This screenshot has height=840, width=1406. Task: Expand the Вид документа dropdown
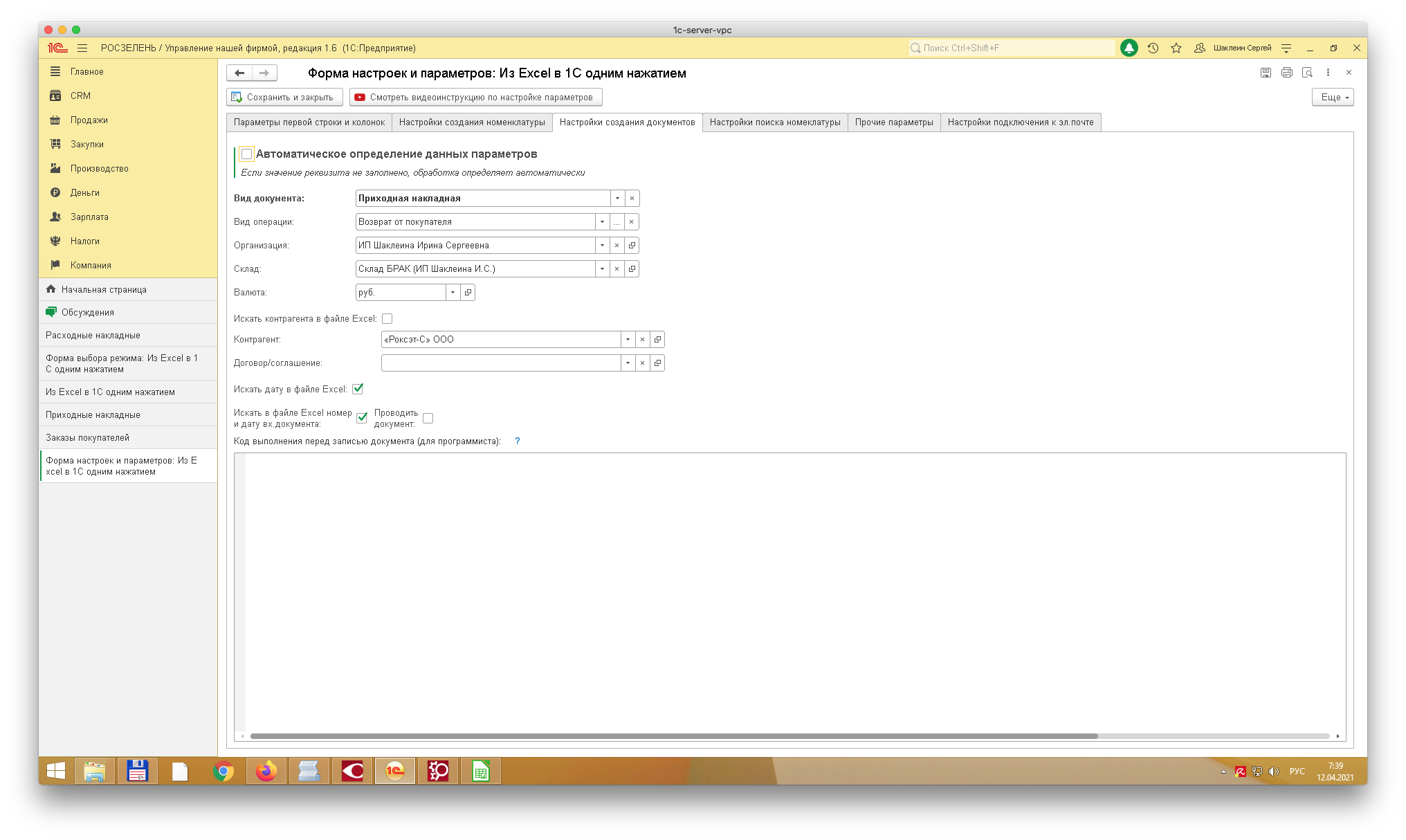coord(617,198)
